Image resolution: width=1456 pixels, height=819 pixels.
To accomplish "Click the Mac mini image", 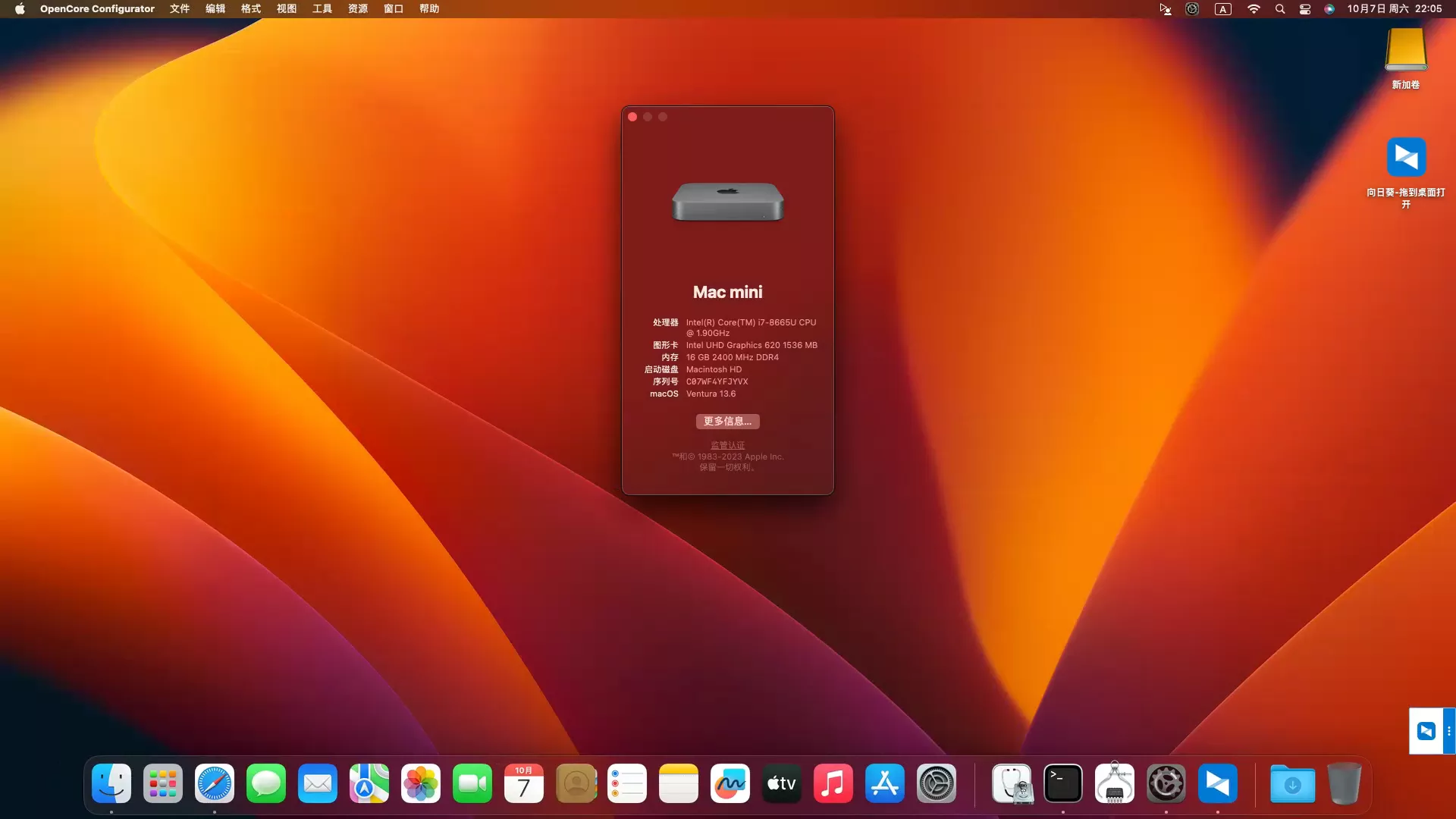I will click(x=727, y=202).
